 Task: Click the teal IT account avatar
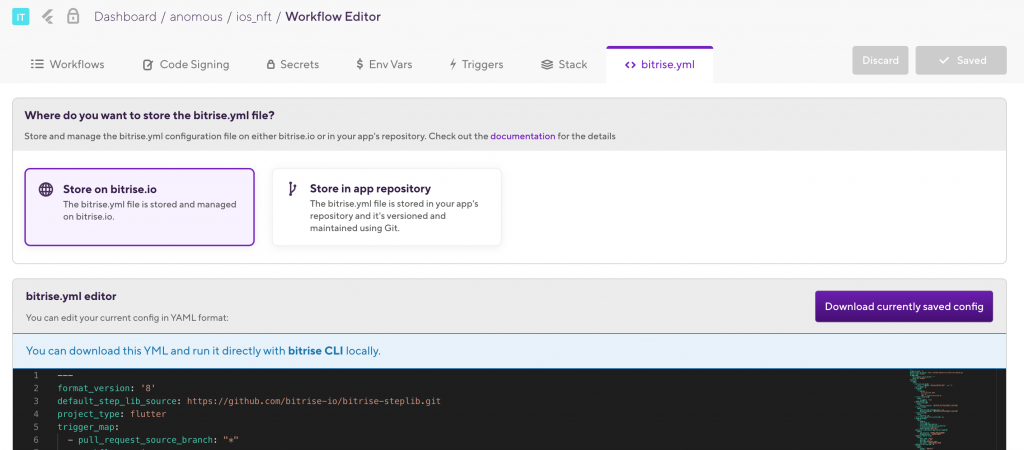[20, 17]
